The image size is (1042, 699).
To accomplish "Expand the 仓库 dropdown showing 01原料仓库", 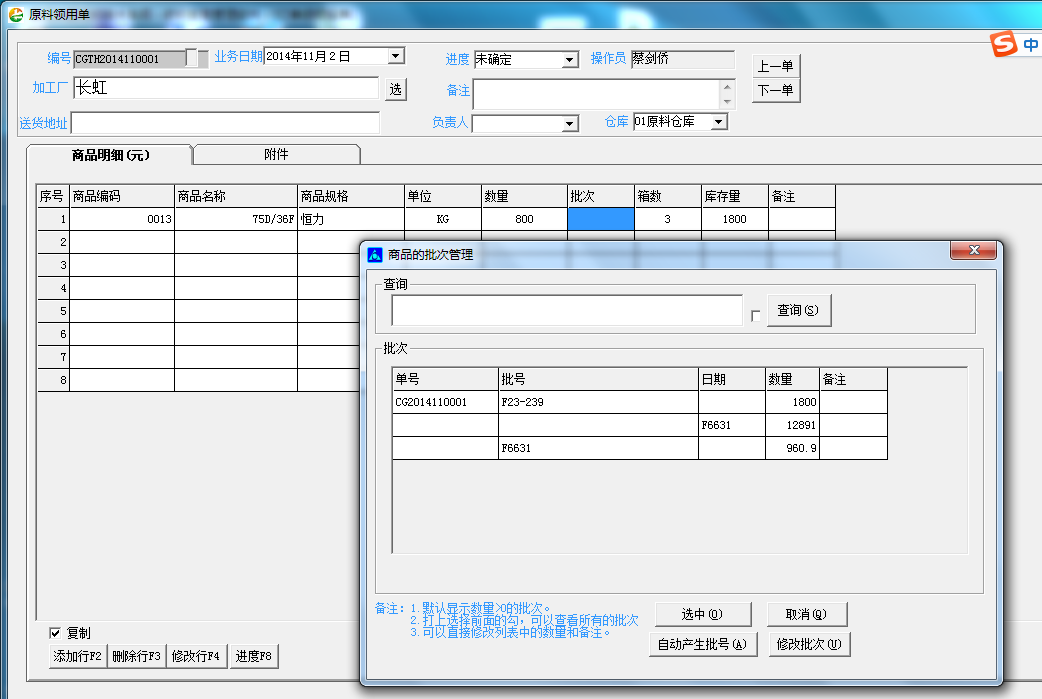I will [x=718, y=122].
